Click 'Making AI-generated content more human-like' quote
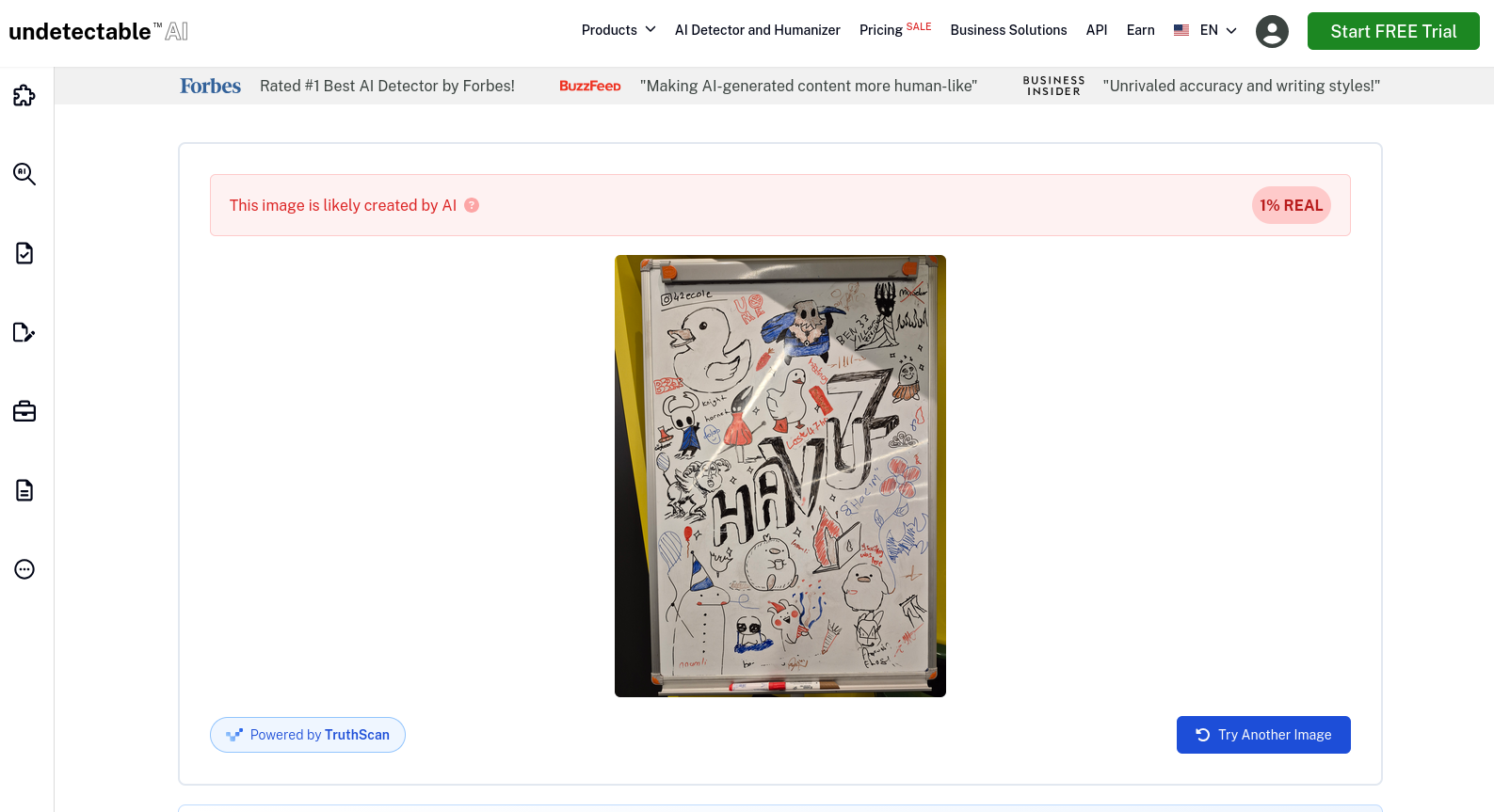The width and height of the screenshot is (1494, 812). pyautogui.click(x=809, y=86)
